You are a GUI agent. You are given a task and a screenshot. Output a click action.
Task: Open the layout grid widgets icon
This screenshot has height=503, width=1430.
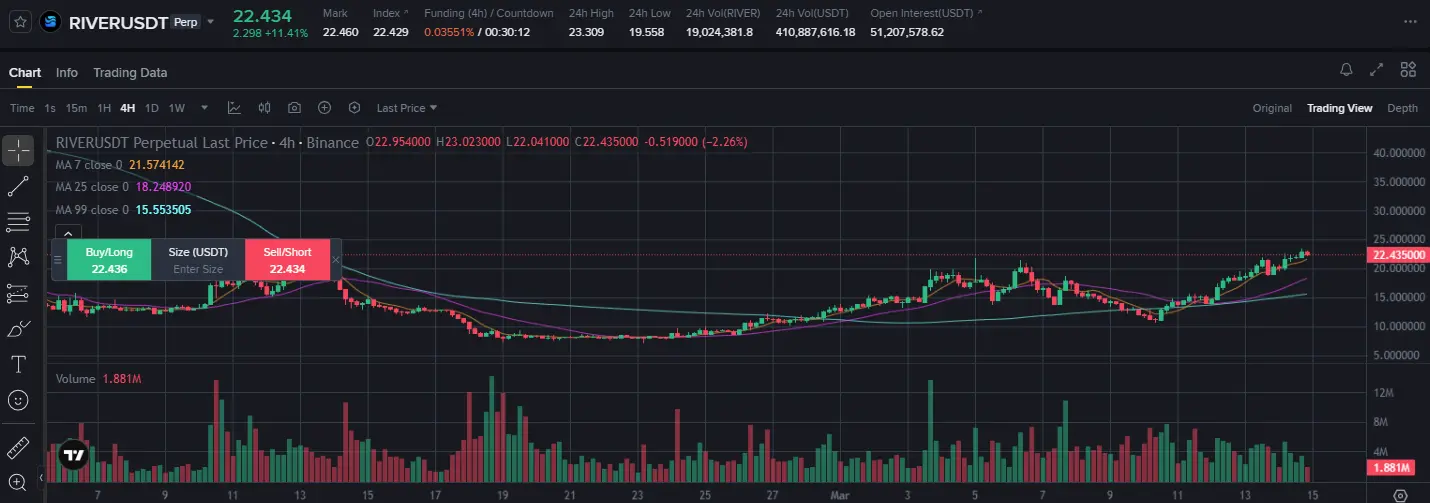point(1408,70)
